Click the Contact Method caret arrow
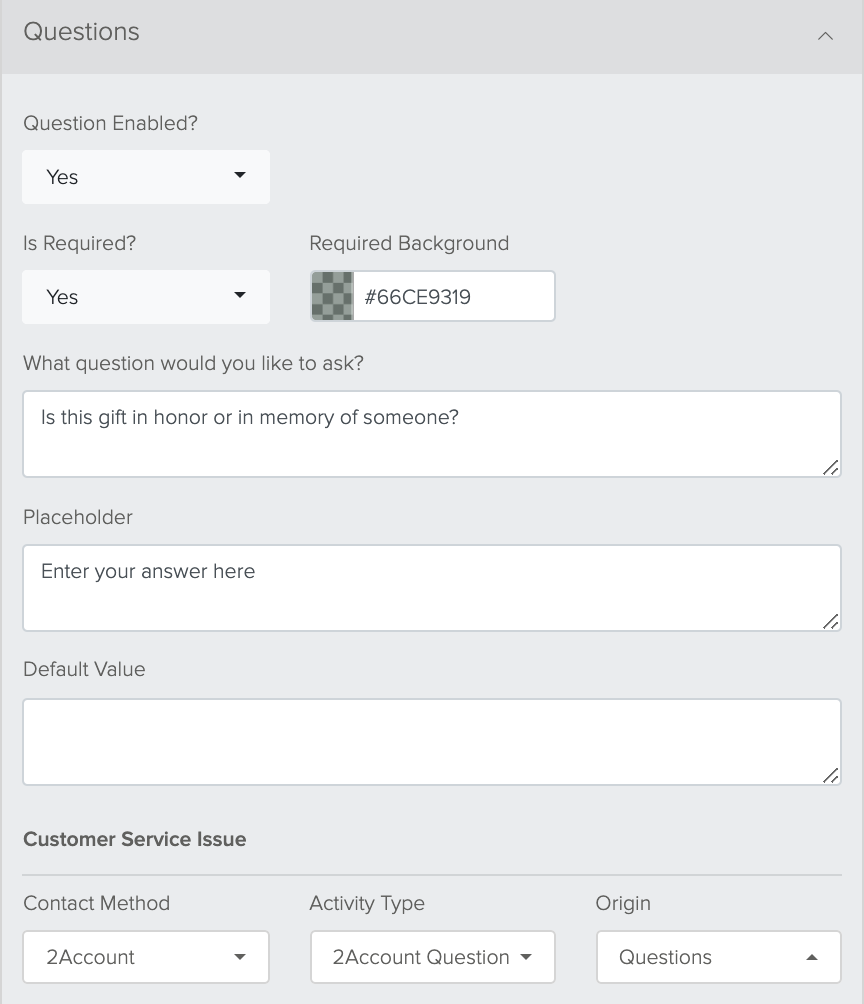This screenshot has width=864, height=1004. click(x=240, y=957)
